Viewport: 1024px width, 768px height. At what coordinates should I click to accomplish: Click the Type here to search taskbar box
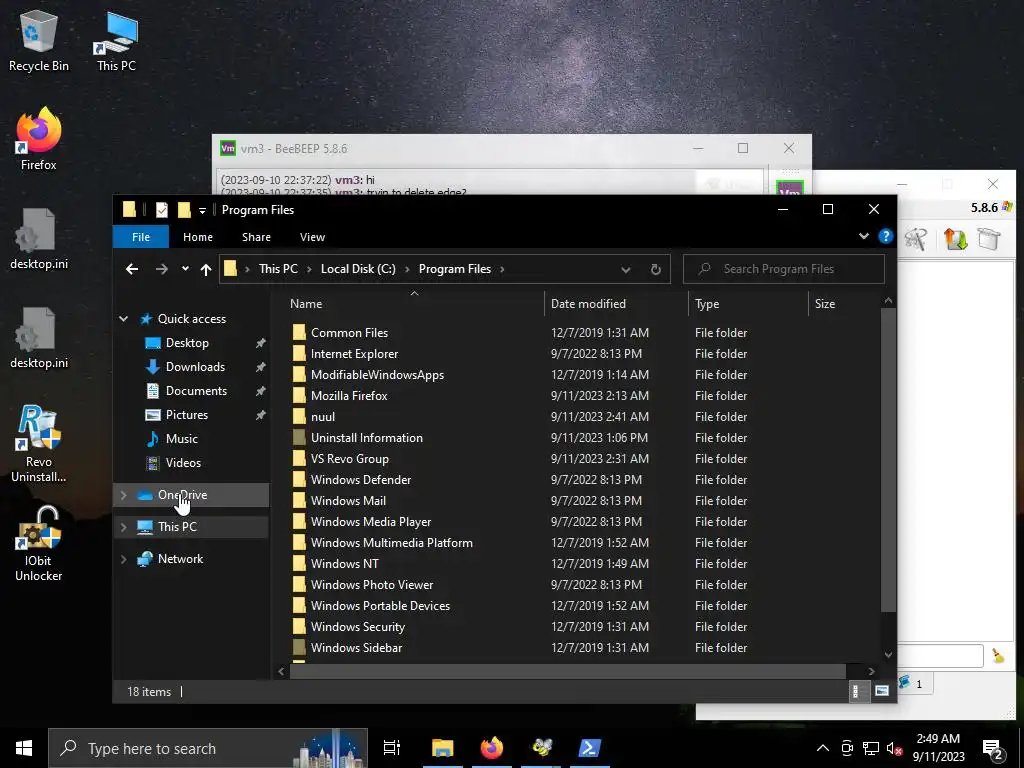[x=208, y=748]
